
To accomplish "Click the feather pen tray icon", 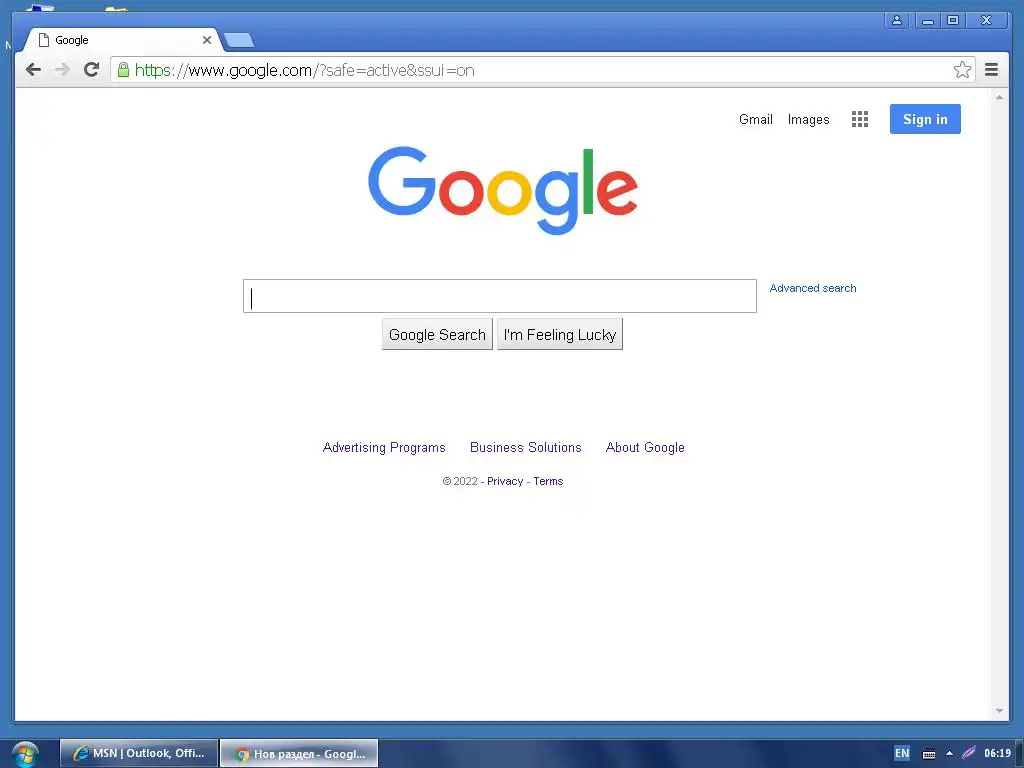I will click(x=968, y=753).
